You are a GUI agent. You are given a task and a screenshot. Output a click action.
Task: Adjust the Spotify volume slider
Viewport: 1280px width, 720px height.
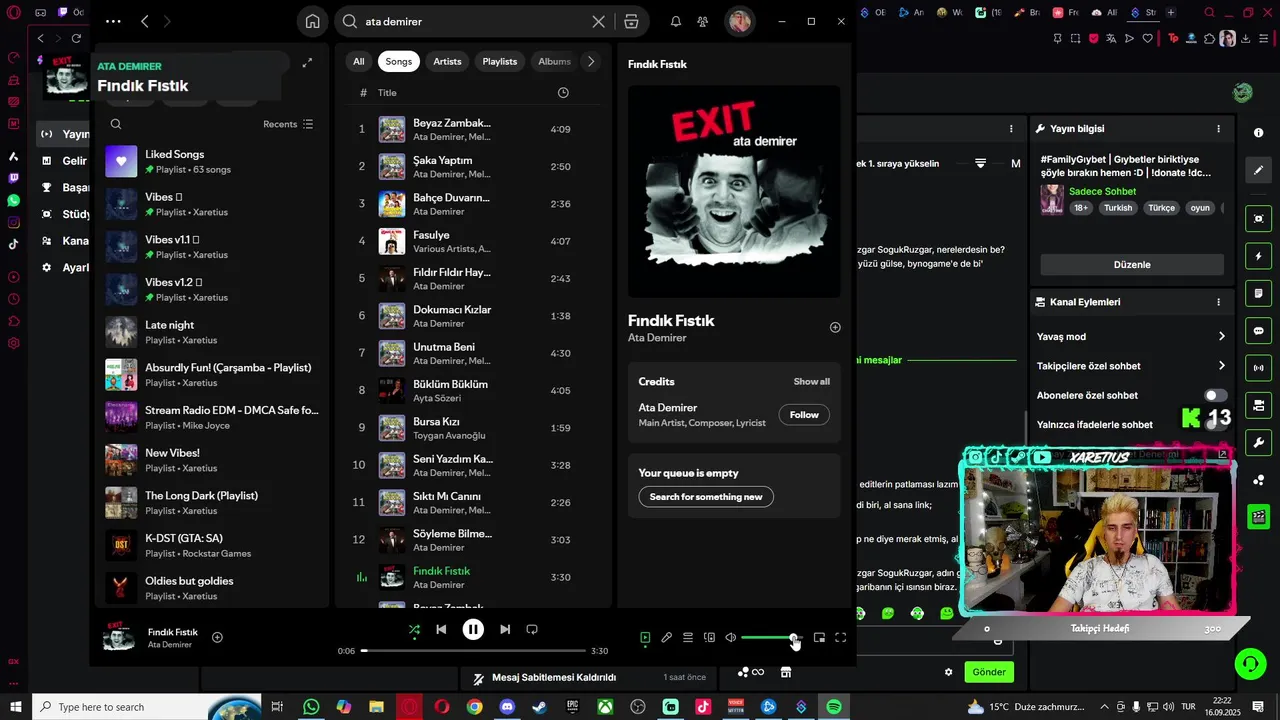pyautogui.click(x=771, y=637)
